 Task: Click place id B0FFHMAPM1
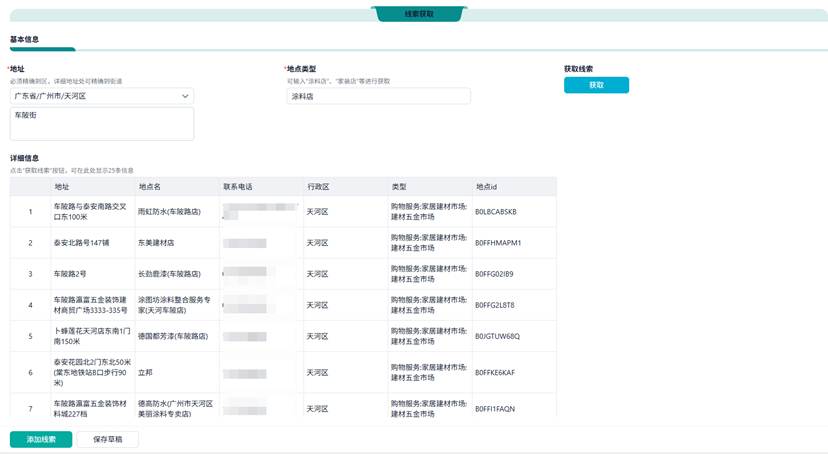click(497, 243)
